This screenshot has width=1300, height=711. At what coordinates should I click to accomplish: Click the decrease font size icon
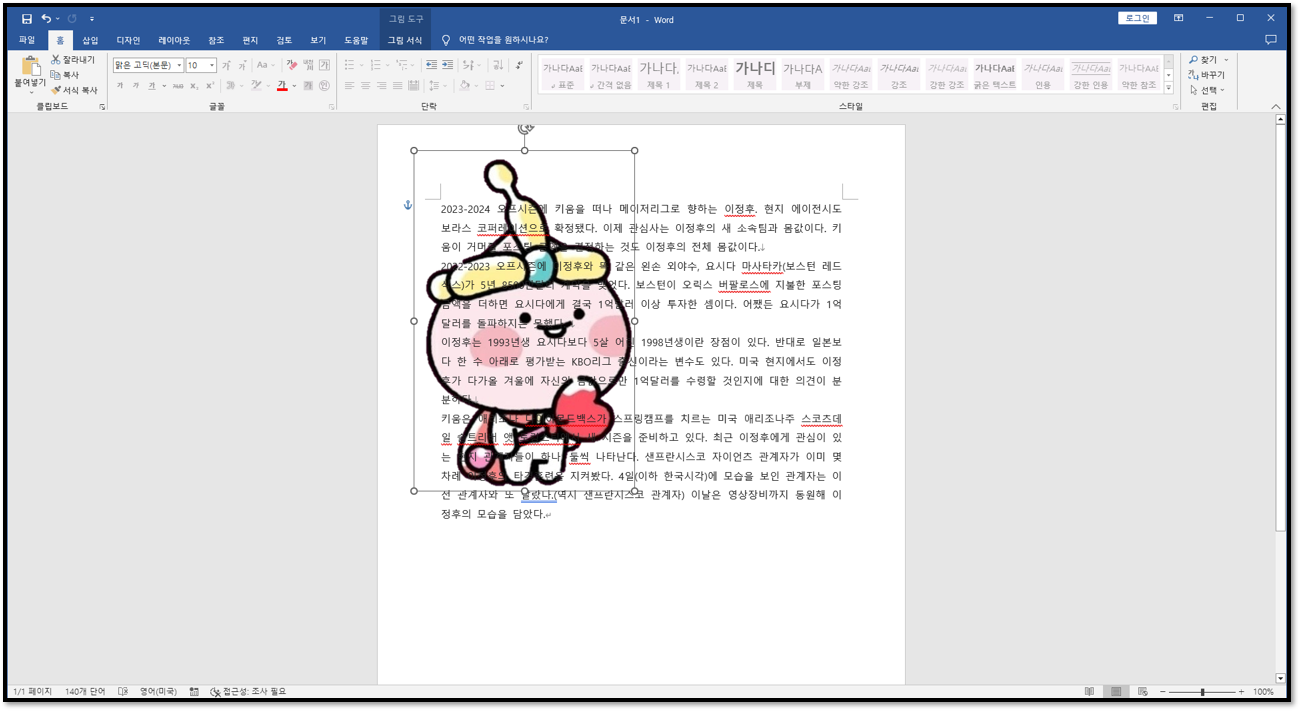pos(243,65)
